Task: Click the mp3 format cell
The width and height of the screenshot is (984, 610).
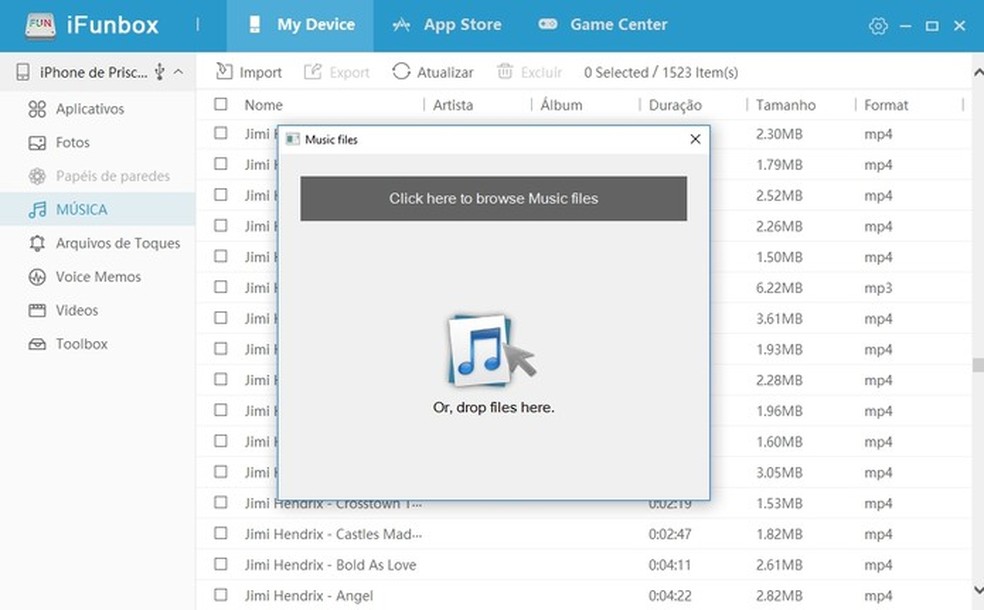Action: (878, 288)
